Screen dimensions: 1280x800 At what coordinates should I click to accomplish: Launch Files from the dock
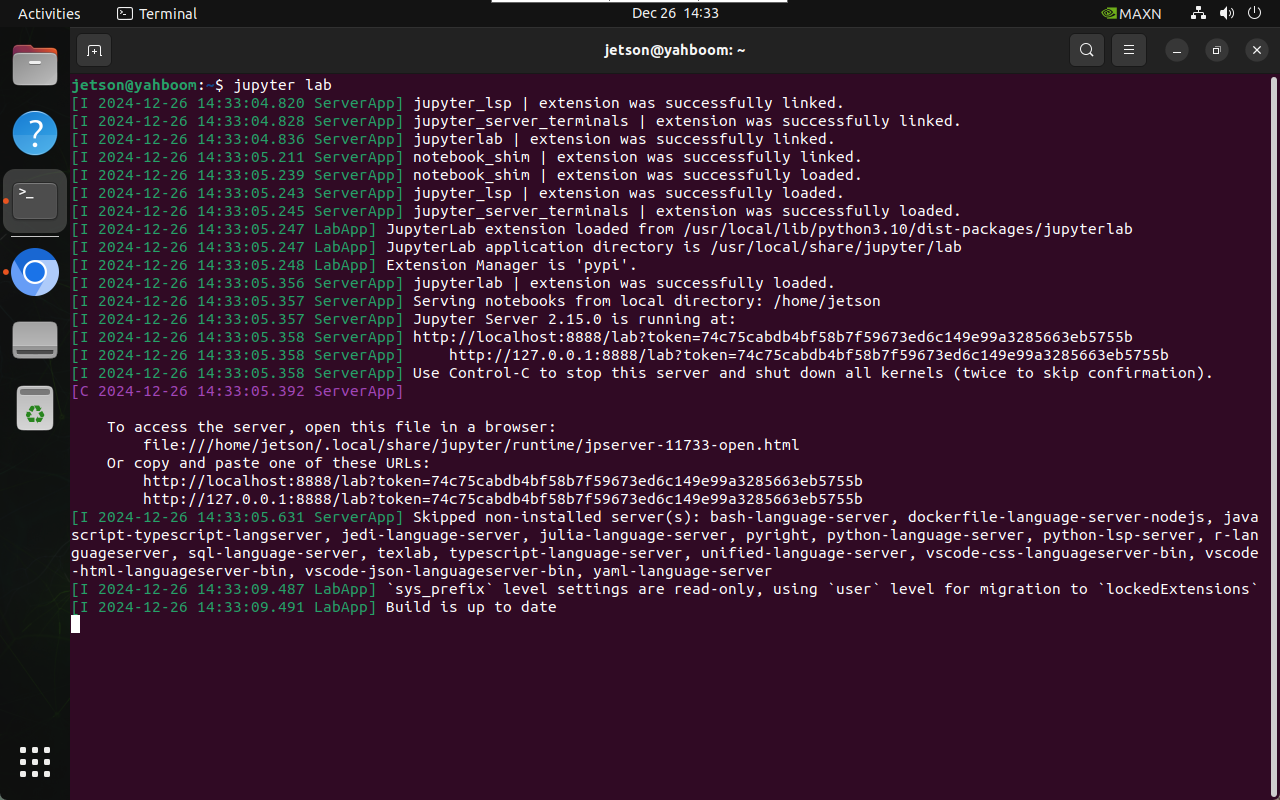35,65
